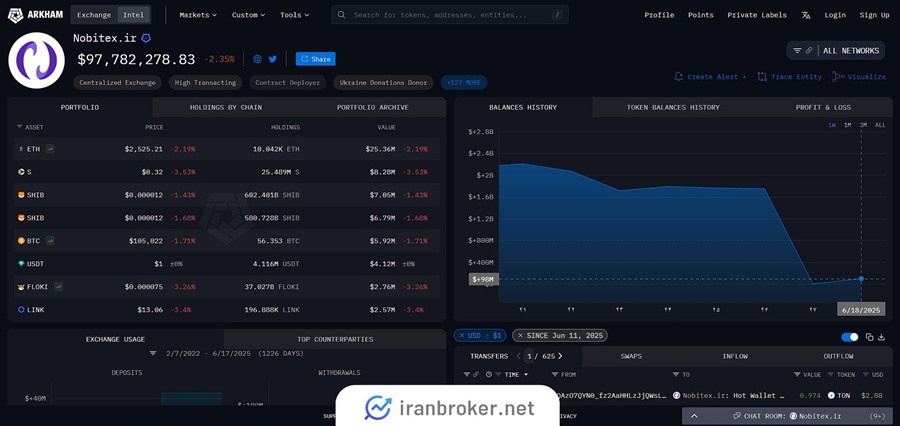Screen dimensions: 900x426
Task: Click the TO column filter icon
Action: [676, 375]
